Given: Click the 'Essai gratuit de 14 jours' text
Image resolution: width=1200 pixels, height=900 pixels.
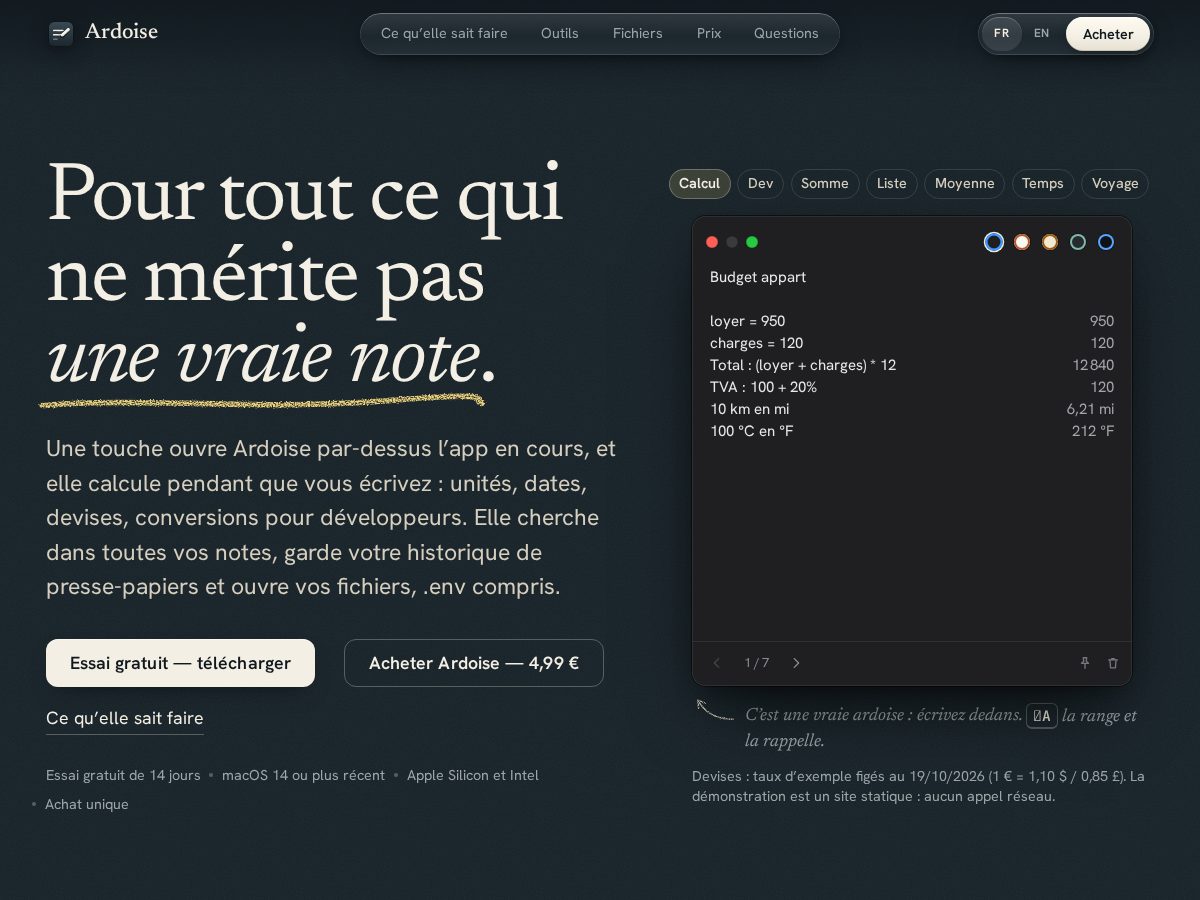Looking at the screenshot, I should 123,775.
